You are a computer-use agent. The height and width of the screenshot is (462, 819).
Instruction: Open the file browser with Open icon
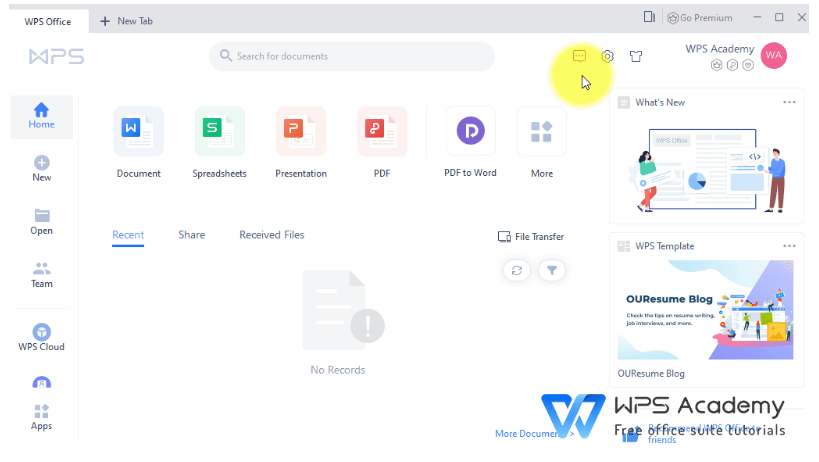[41, 222]
